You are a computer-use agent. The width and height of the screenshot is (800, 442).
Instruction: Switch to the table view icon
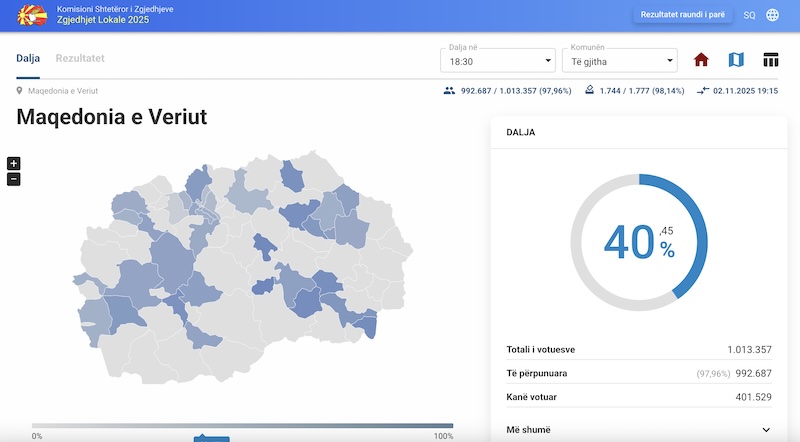click(x=771, y=60)
